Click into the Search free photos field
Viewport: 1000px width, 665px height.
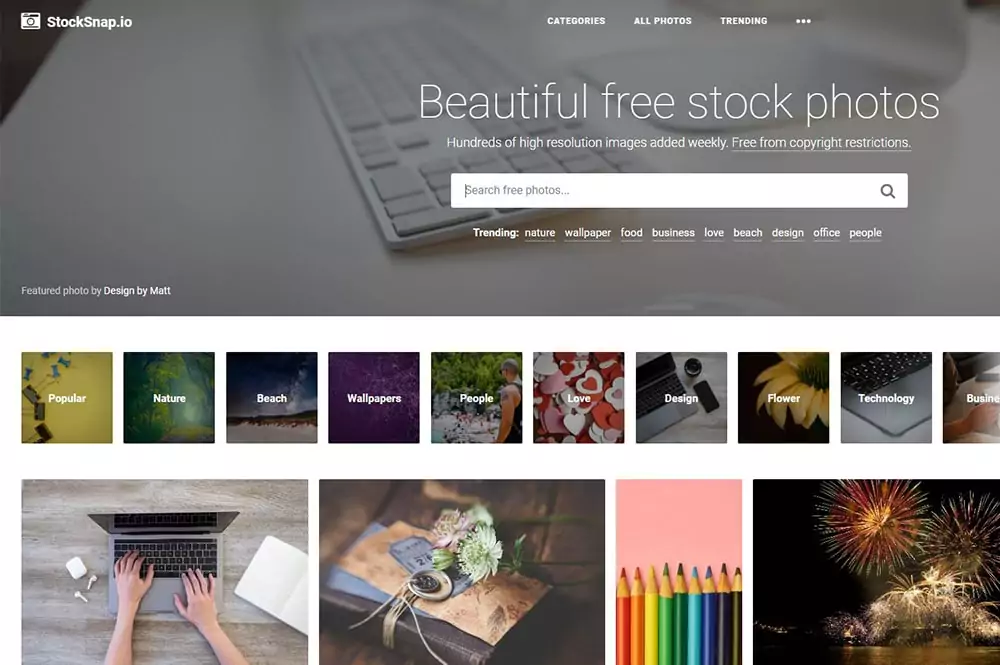point(663,191)
